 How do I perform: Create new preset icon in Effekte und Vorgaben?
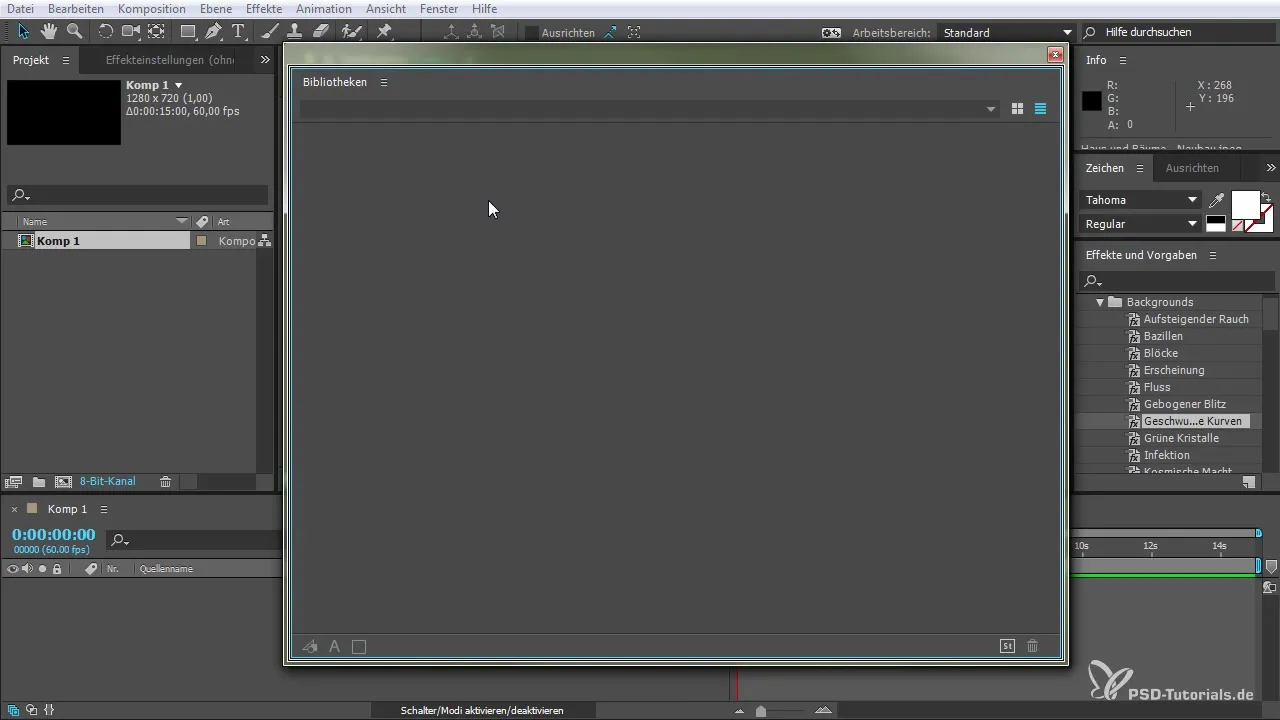[x=1249, y=482]
